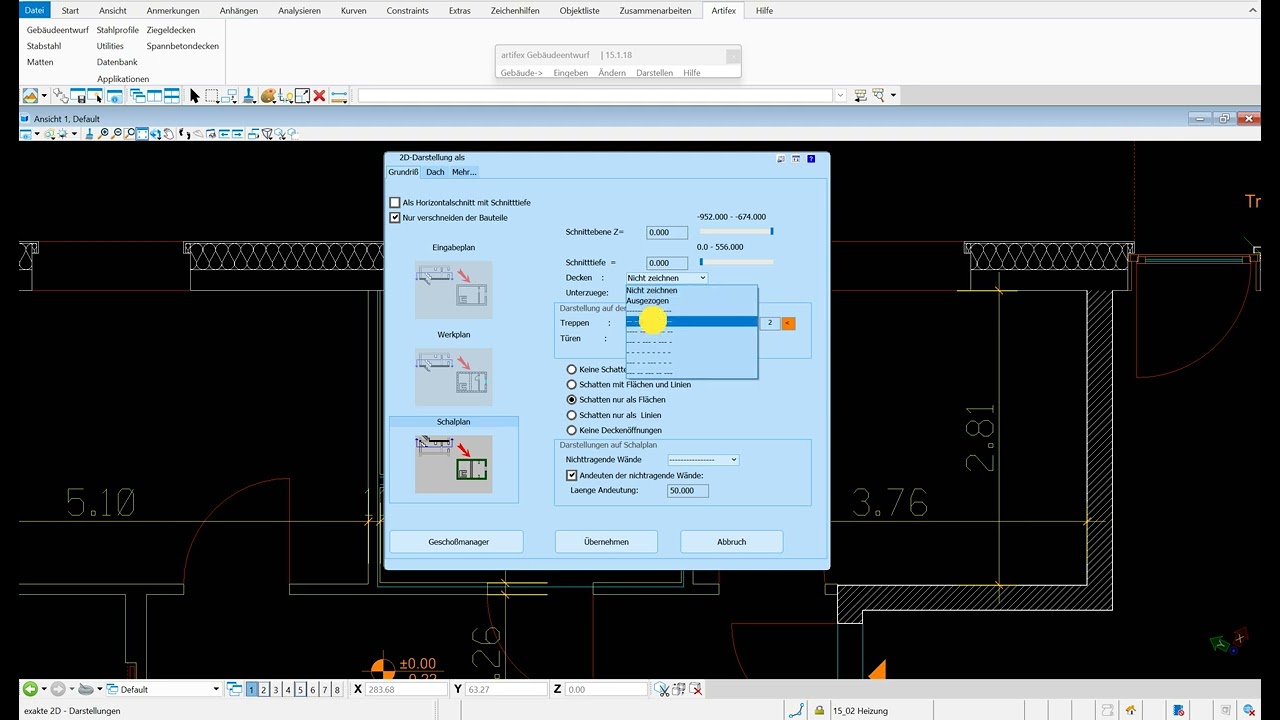1280x720 pixels.
Task: Expand the main toolbar command dropdown arrow
Action: click(840, 96)
